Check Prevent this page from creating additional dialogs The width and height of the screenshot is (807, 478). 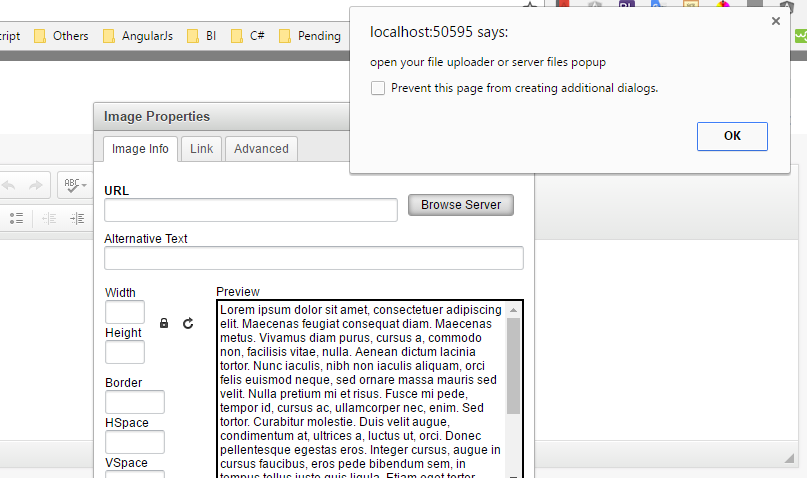coord(378,88)
